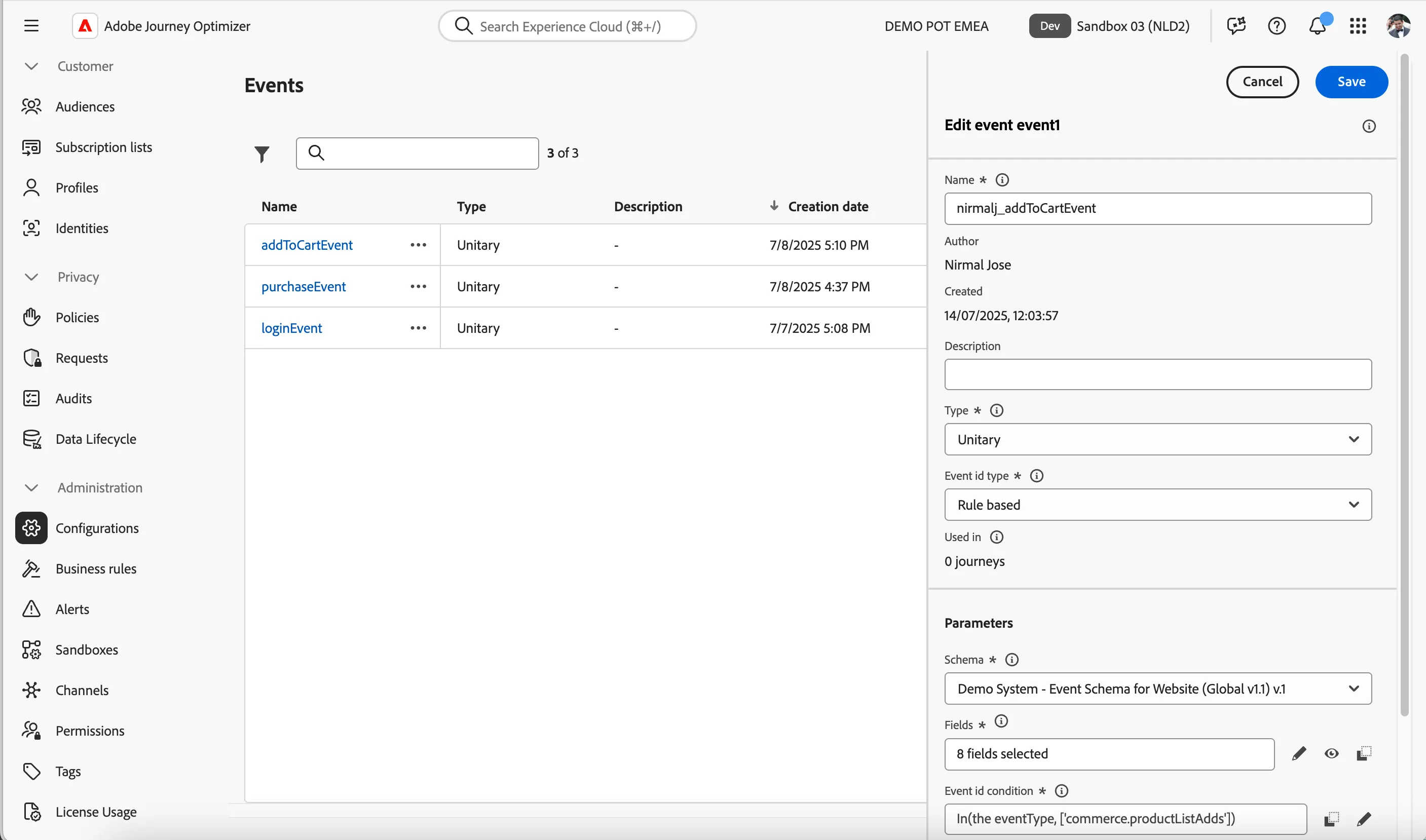Open Channels in the sidebar
The height and width of the screenshot is (840, 1426).
(82, 691)
